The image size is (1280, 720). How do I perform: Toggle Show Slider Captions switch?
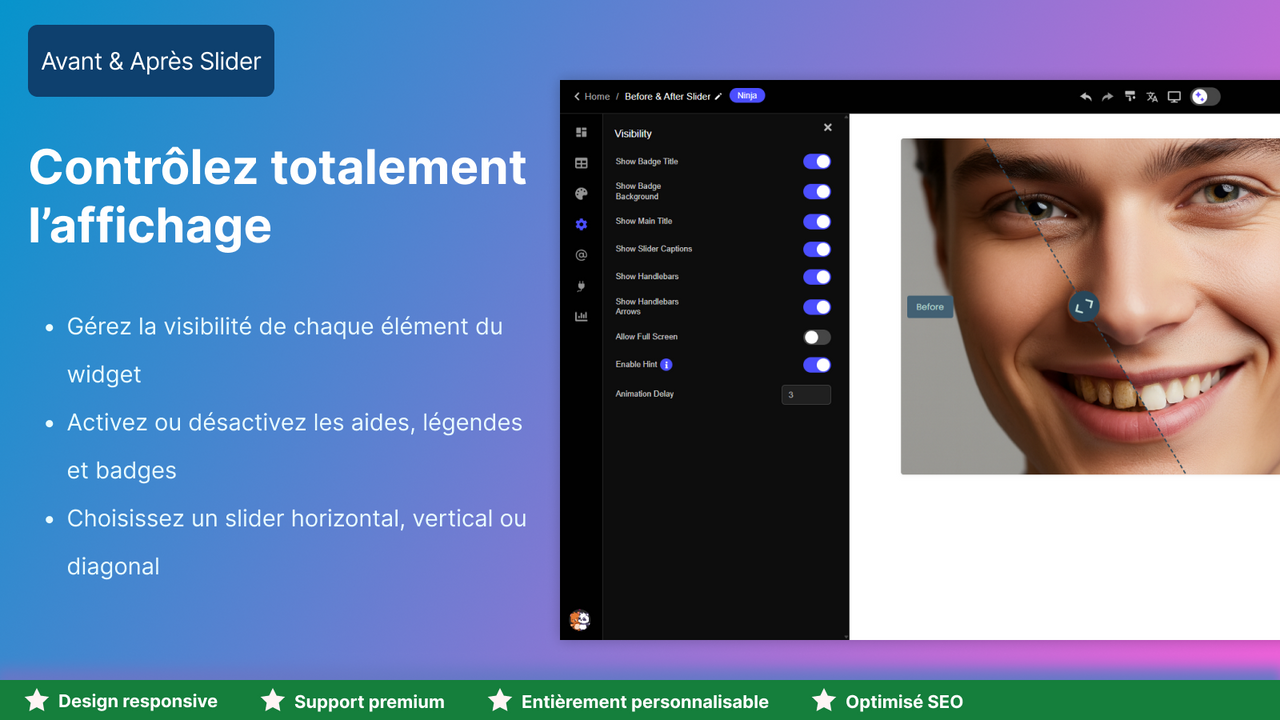(817, 249)
